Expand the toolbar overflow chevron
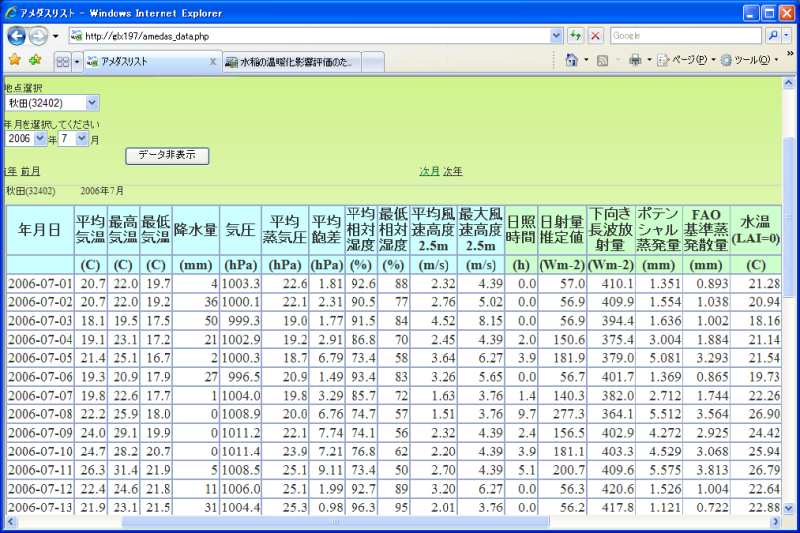The height and width of the screenshot is (533, 800). [790, 54]
